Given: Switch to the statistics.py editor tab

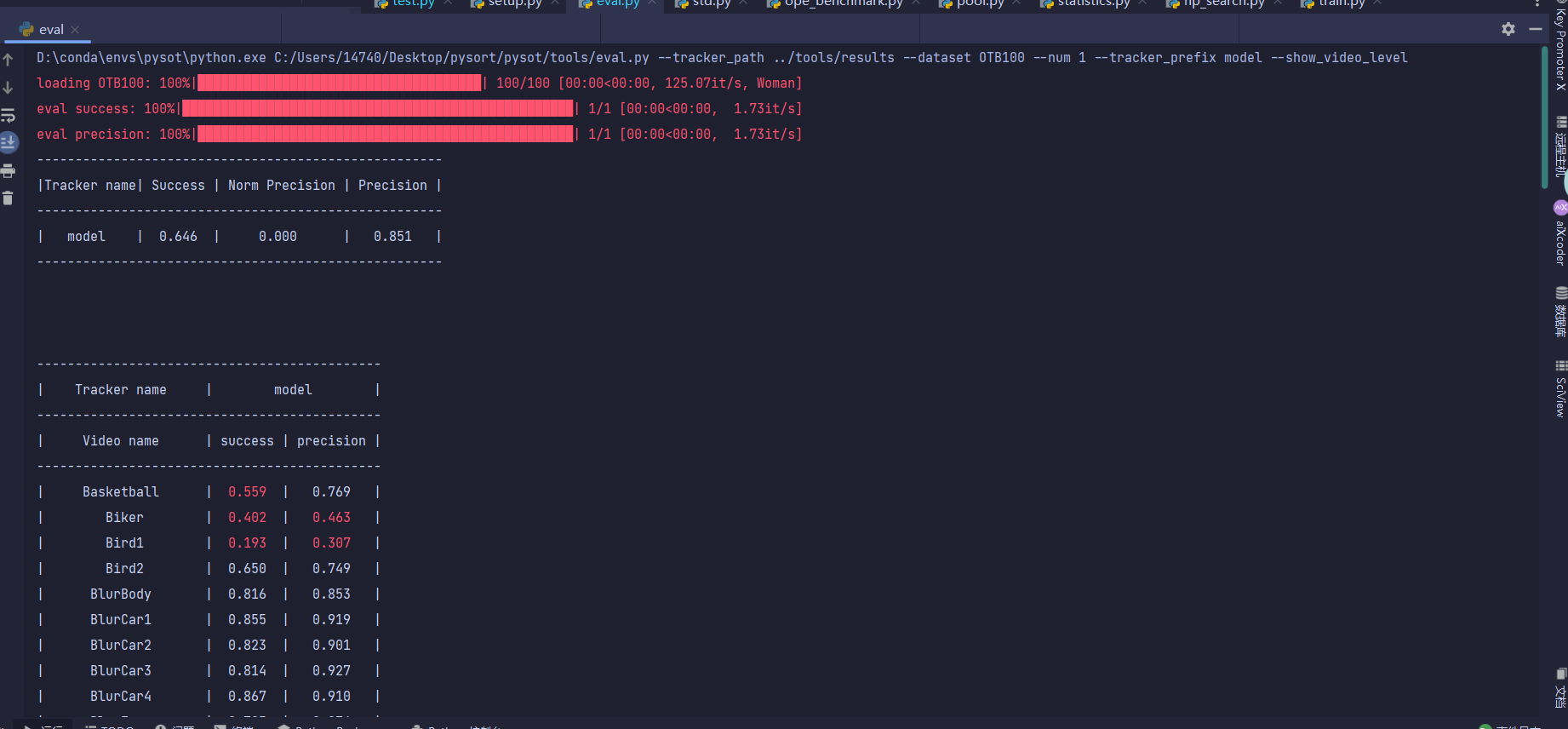Looking at the screenshot, I should [1093, 3].
